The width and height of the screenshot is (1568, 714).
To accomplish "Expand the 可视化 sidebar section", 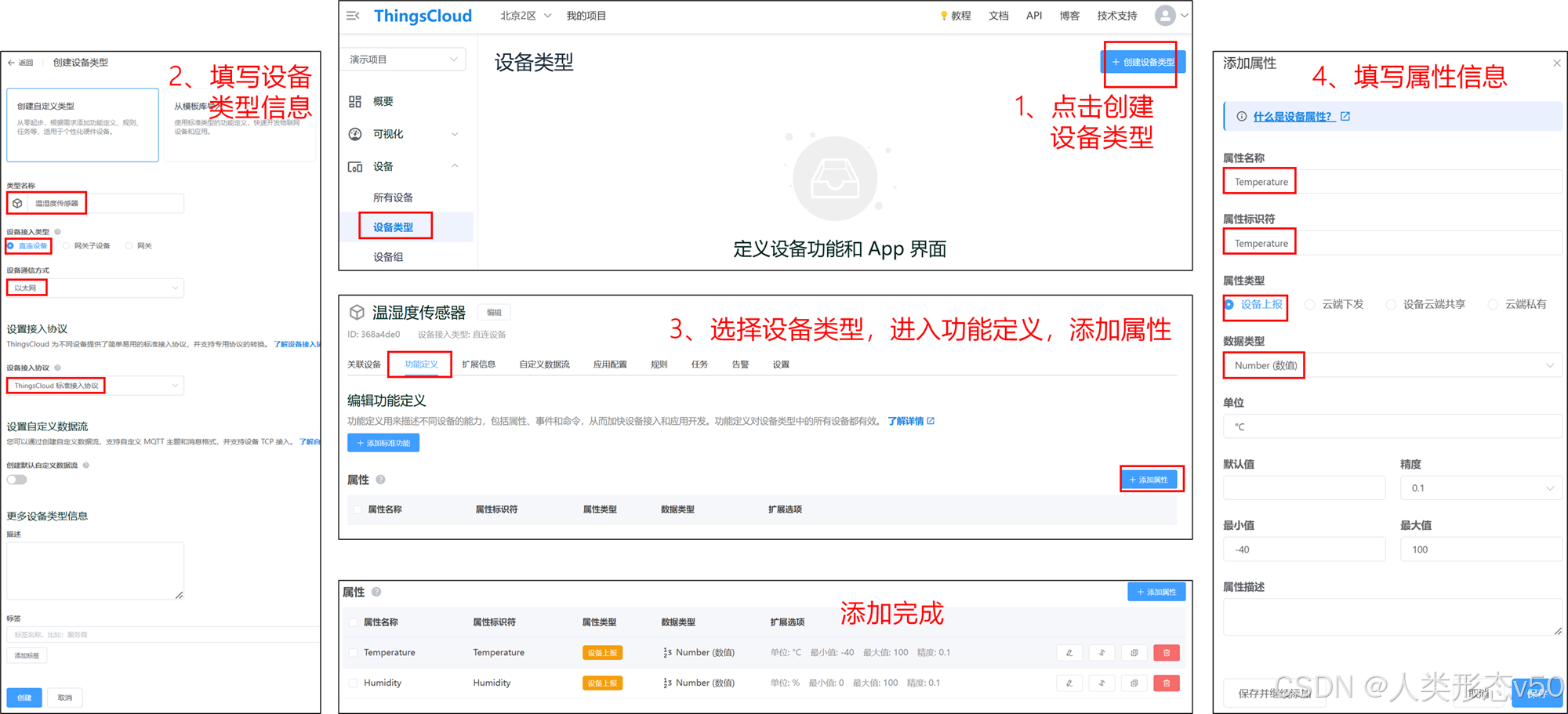I will click(455, 134).
